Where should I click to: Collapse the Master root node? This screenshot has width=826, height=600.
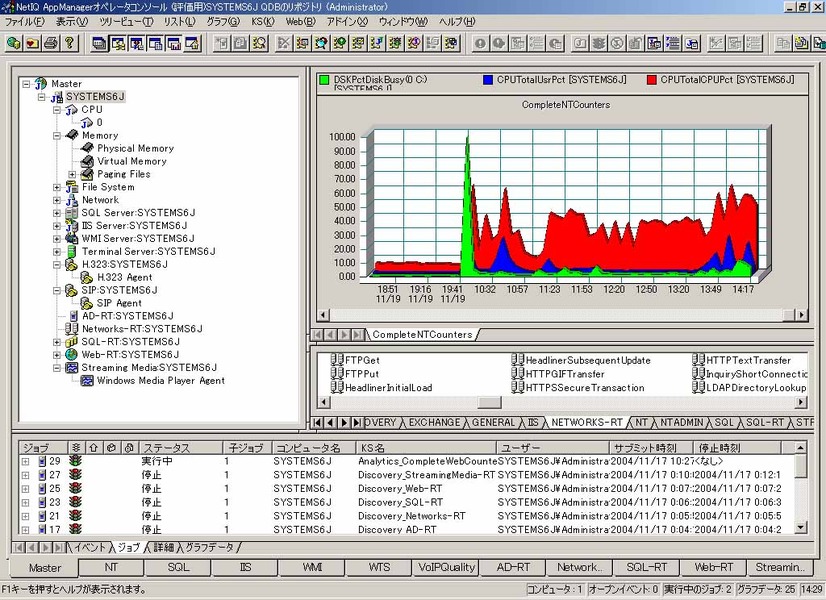pos(26,84)
